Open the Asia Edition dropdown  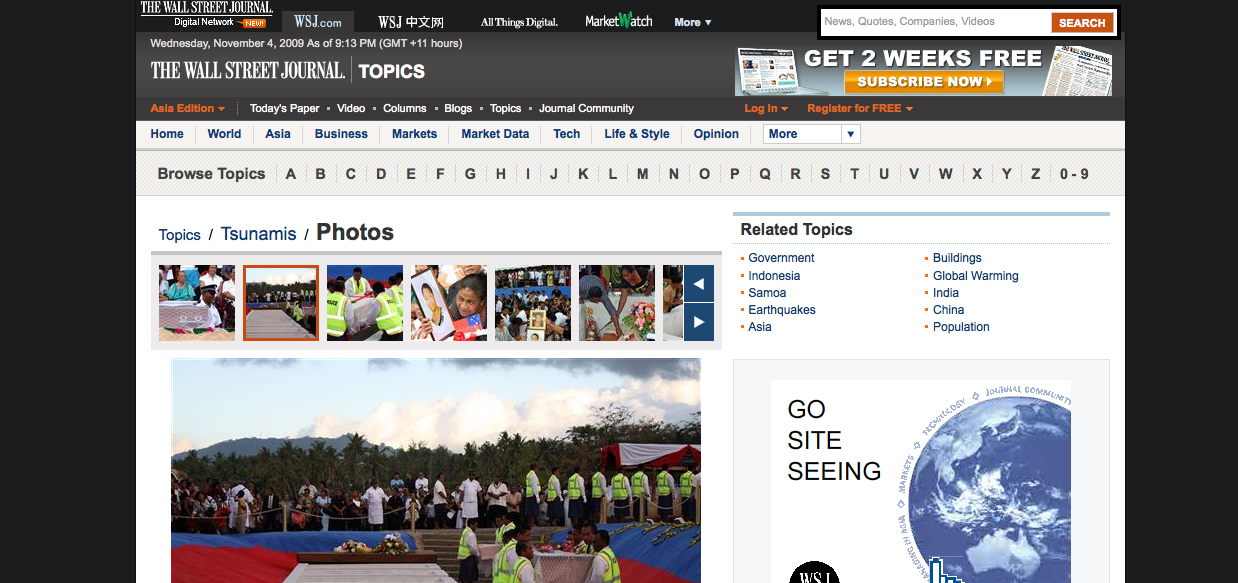pos(187,108)
